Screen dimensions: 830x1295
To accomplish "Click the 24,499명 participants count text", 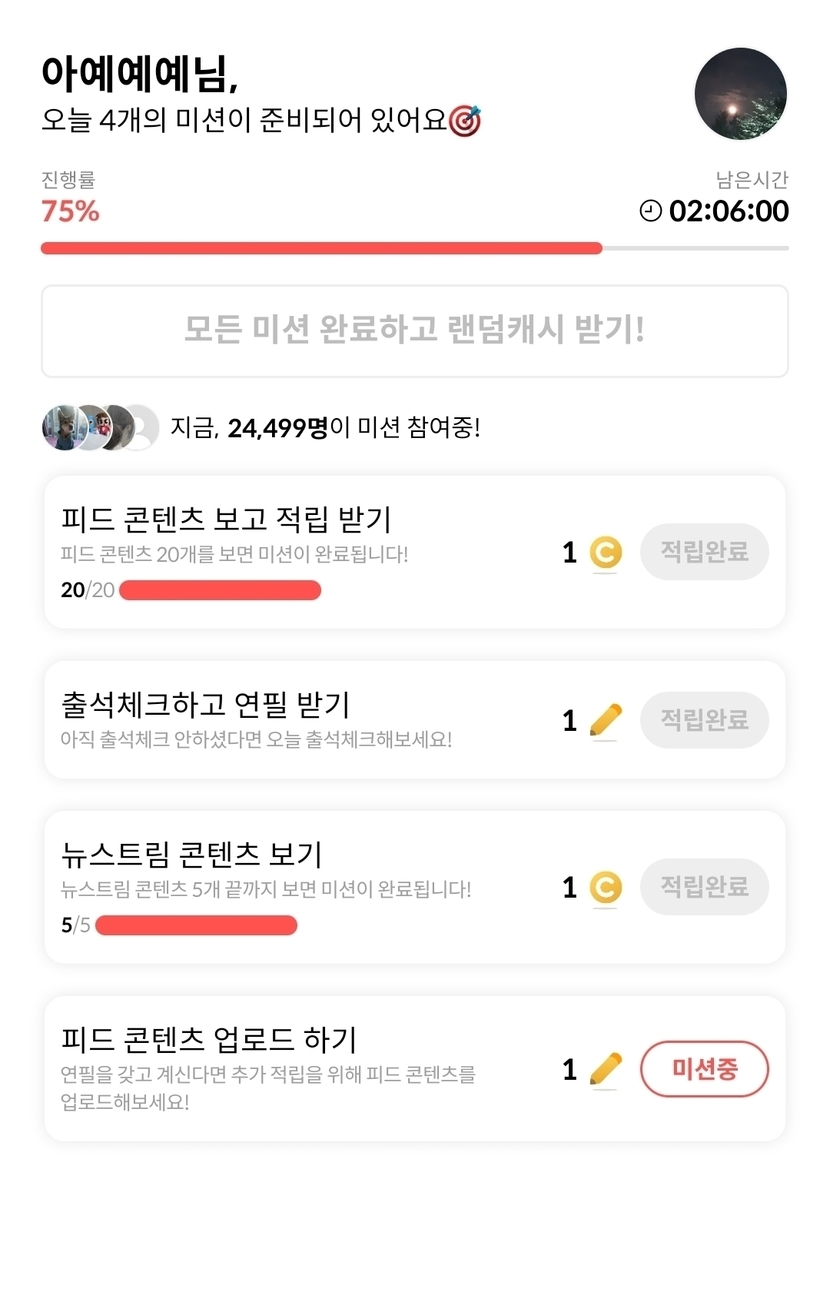I will (278, 429).
